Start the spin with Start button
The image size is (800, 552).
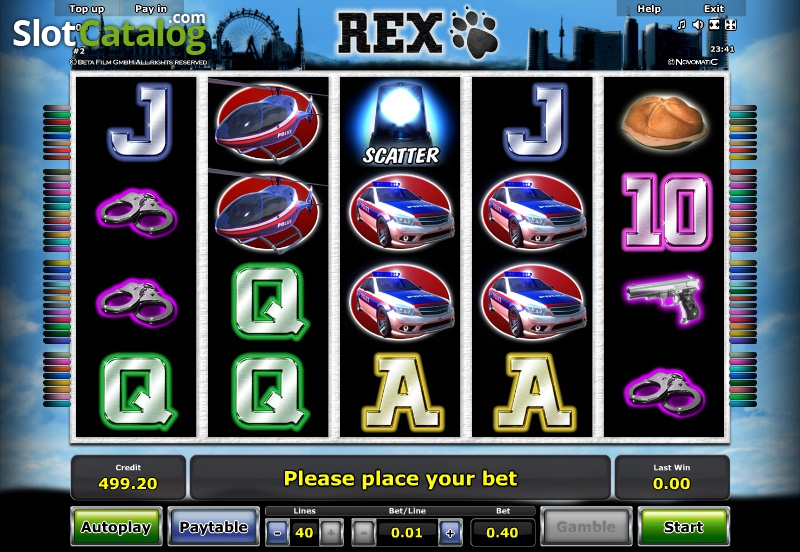[x=684, y=526]
